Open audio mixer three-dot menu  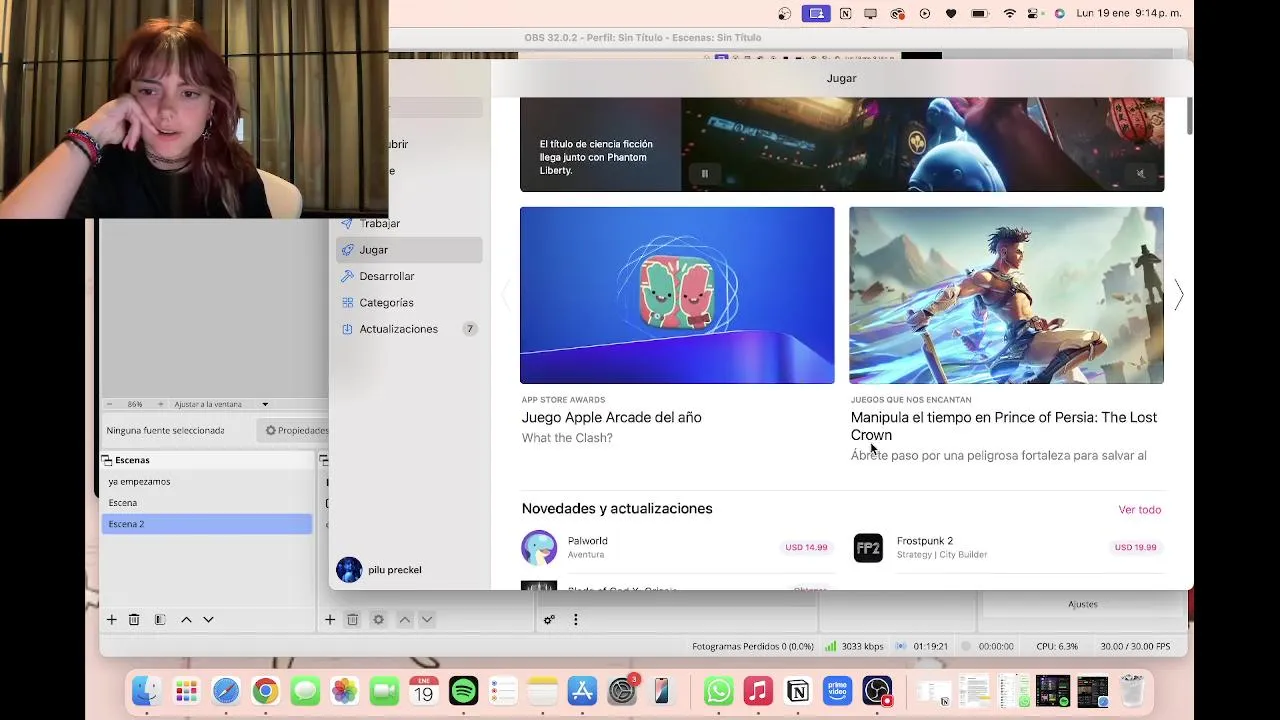(x=575, y=620)
